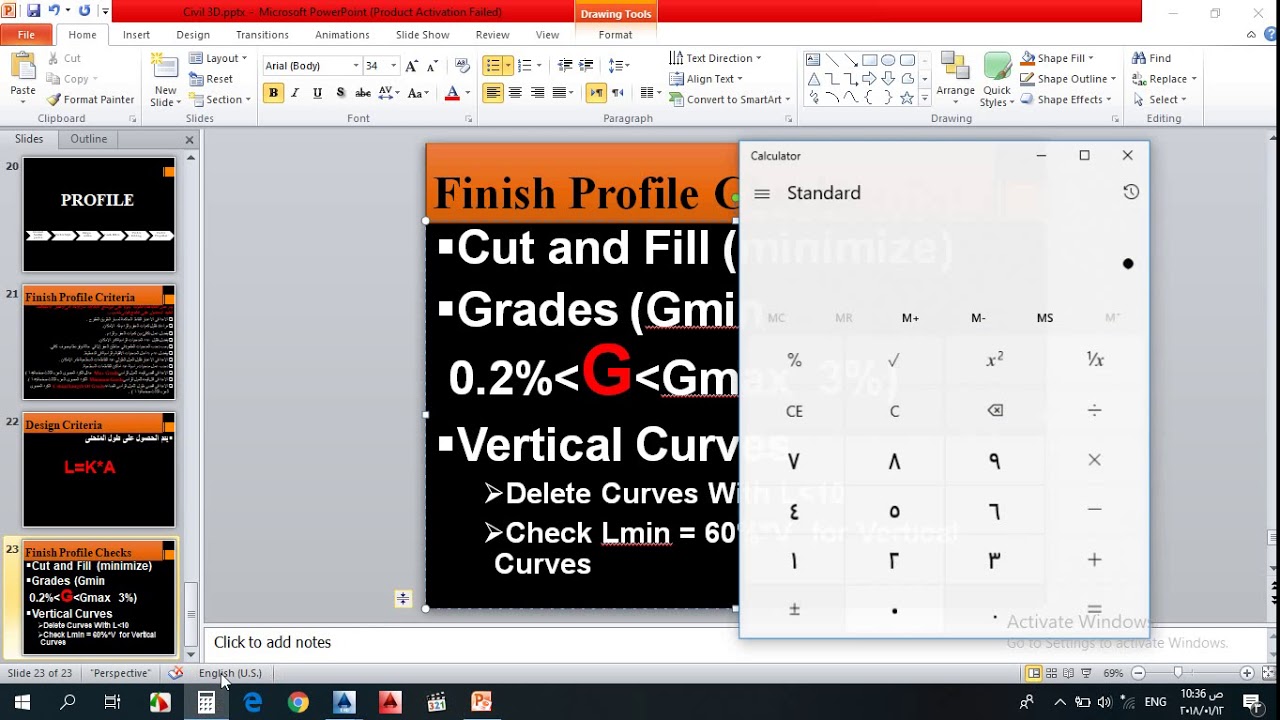The width and height of the screenshot is (1280, 720).
Task: Open the spell check status icon
Action: (x=176, y=673)
